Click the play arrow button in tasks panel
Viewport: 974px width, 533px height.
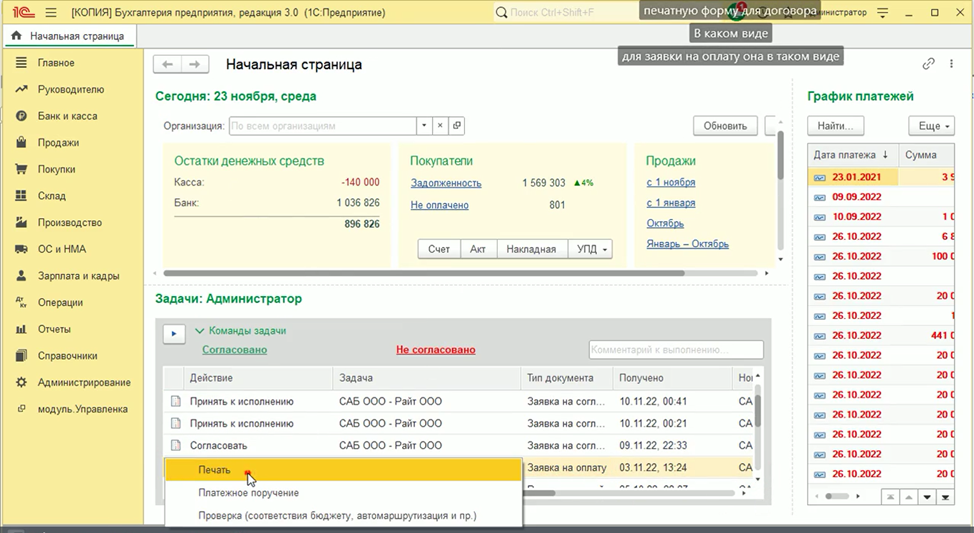[x=174, y=334]
